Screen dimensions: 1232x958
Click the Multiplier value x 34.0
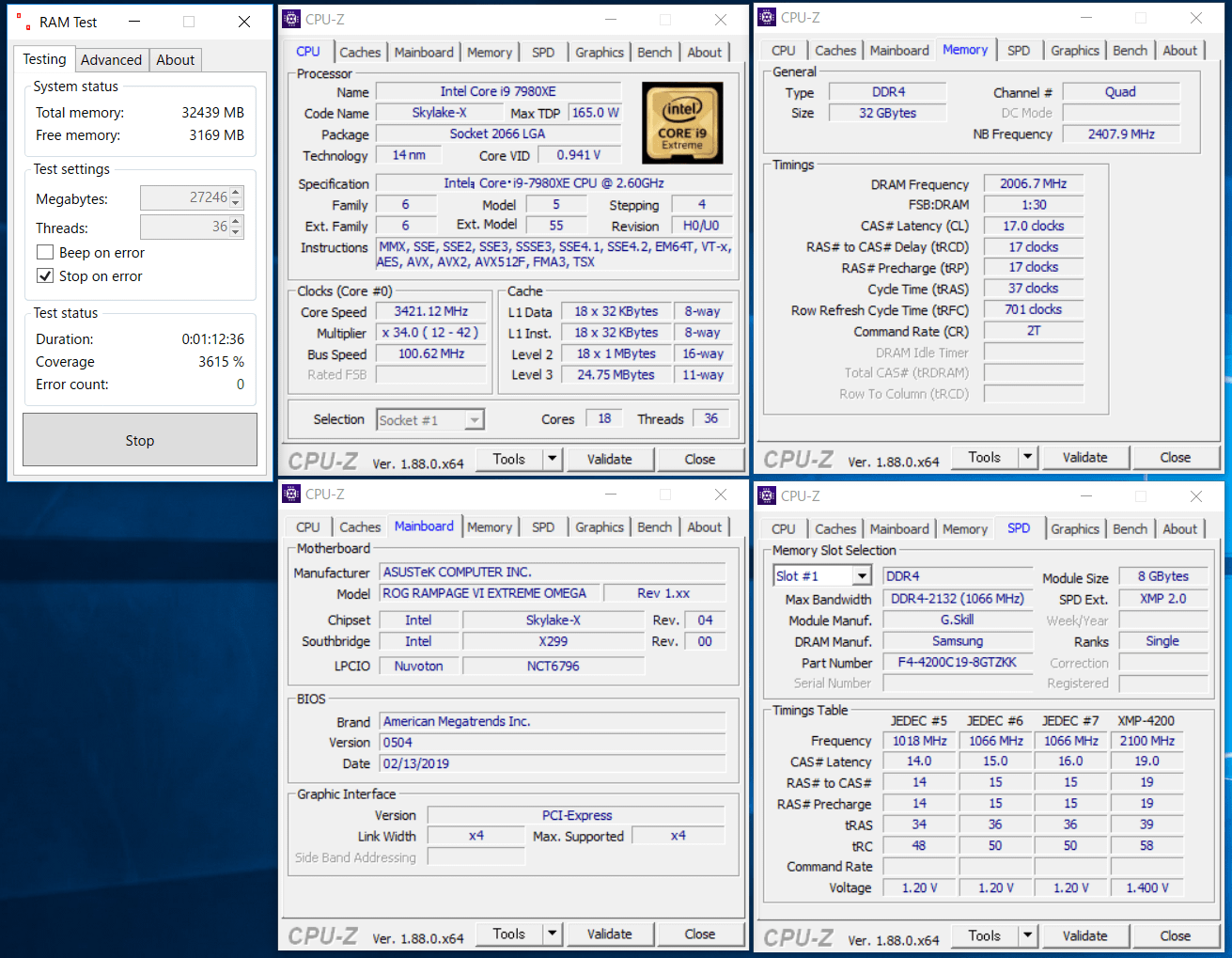click(x=431, y=333)
